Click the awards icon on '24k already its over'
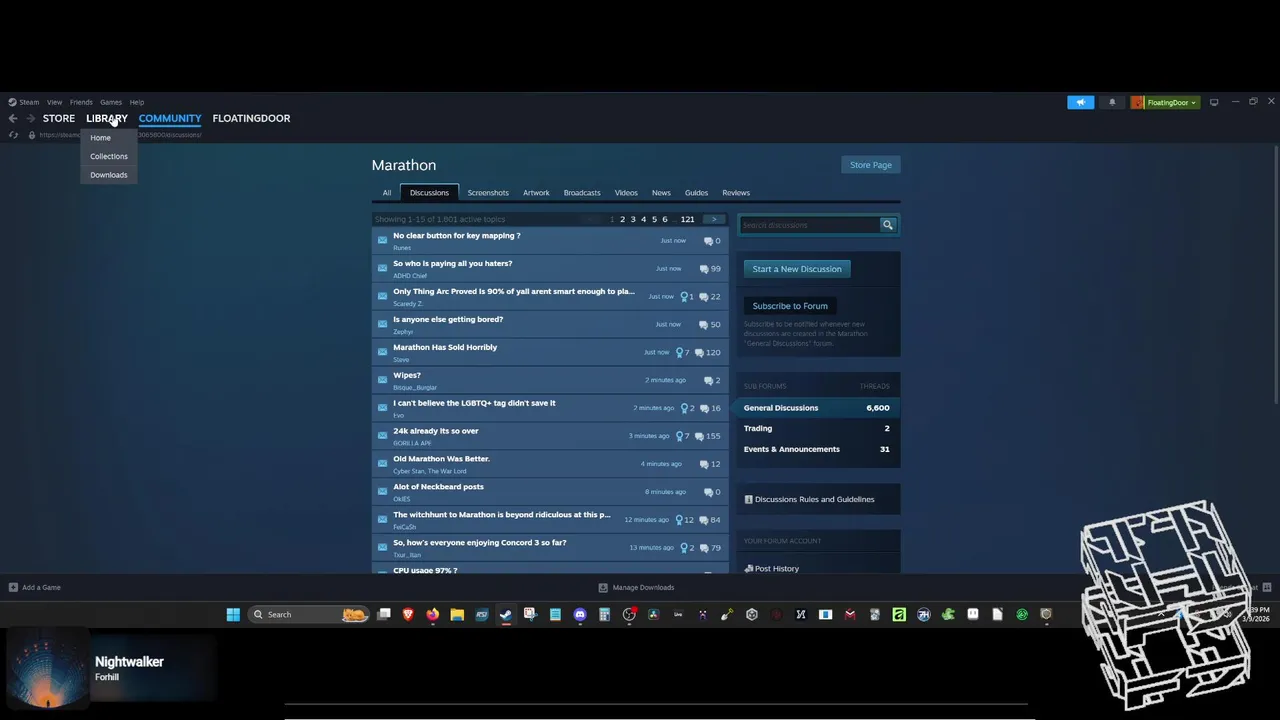The width and height of the screenshot is (1280, 720). coord(681,436)
